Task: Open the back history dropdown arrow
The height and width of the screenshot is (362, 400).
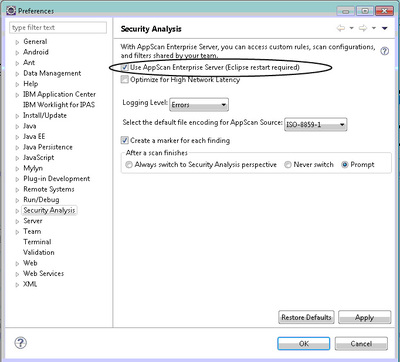Action: 351,28
